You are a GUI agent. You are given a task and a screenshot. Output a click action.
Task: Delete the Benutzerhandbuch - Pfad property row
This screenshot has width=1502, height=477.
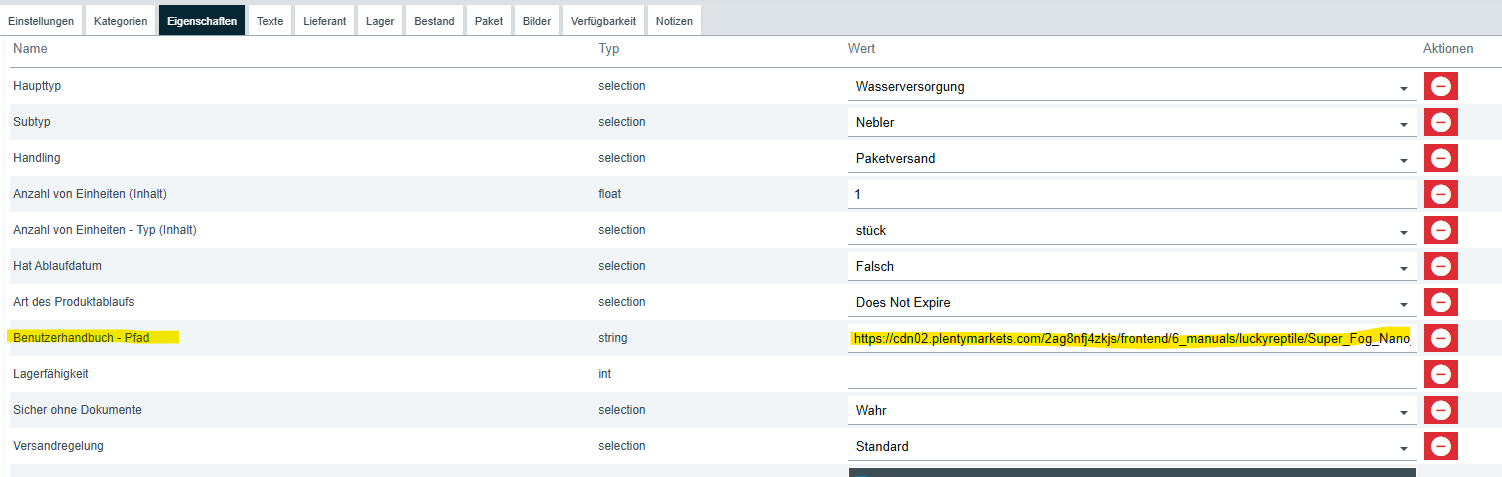click(1441, 338)
